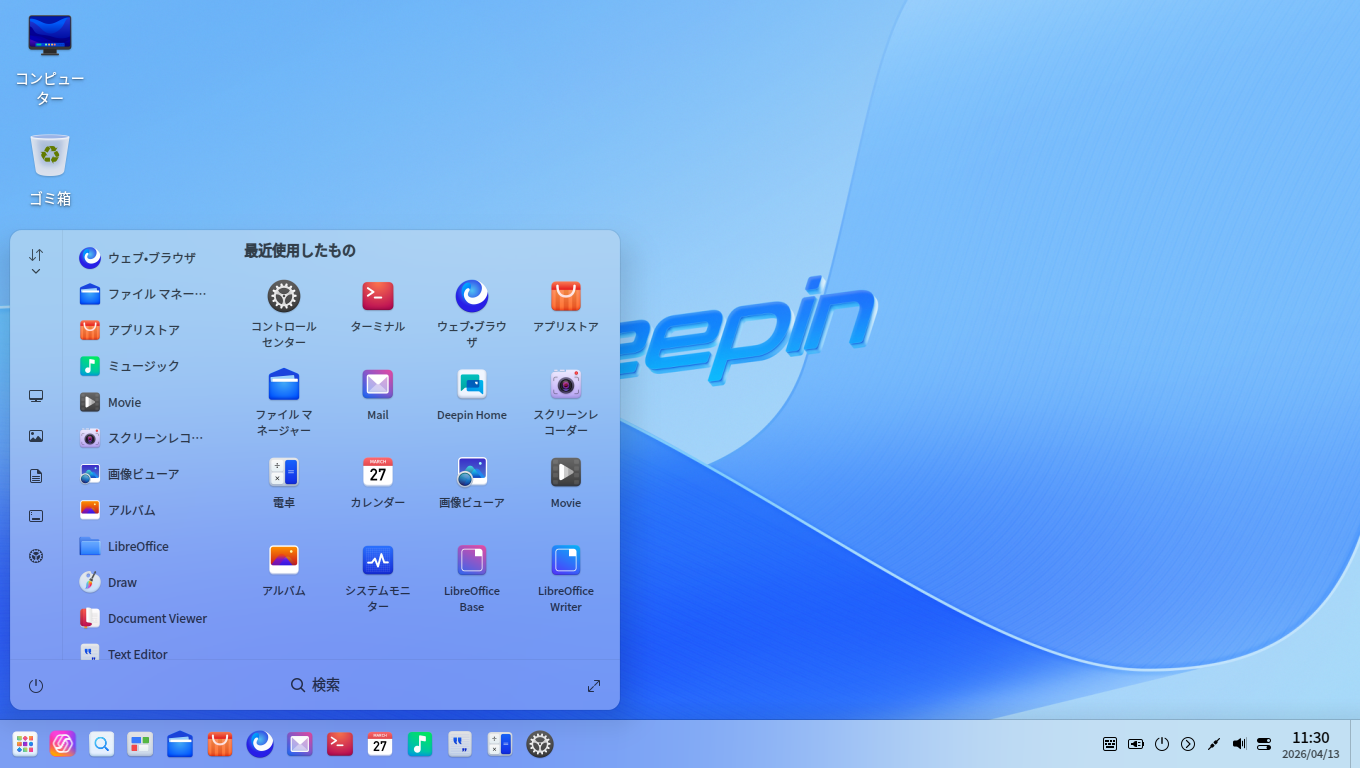Viewport: 1360px width, 768px height.
Task: Open the Control Center from recent items
Action: (284, 296)
